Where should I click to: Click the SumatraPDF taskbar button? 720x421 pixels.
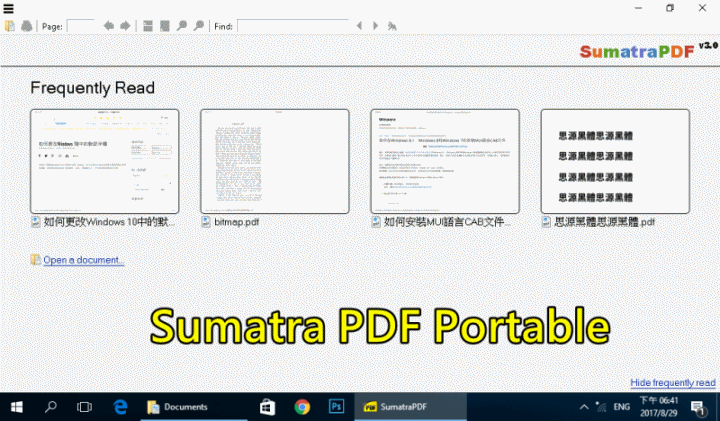[411, 407]
